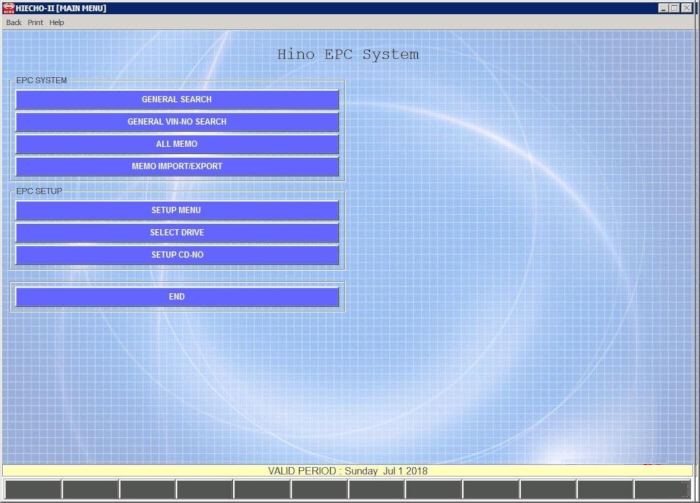Screen dimensions: 700x503
Task: Choose SELECT DRIVE option
Action: coord(177,233)
